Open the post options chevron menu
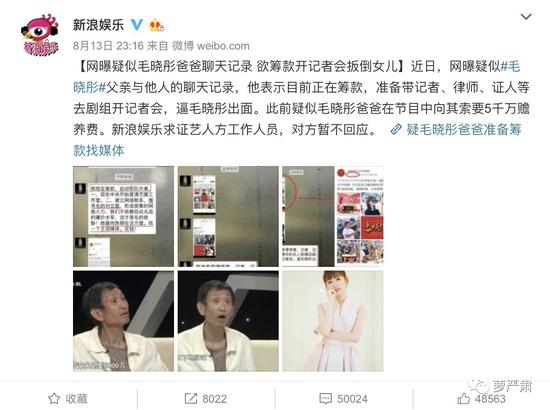The width and height of the screenshot is (550, 410). 525,17
